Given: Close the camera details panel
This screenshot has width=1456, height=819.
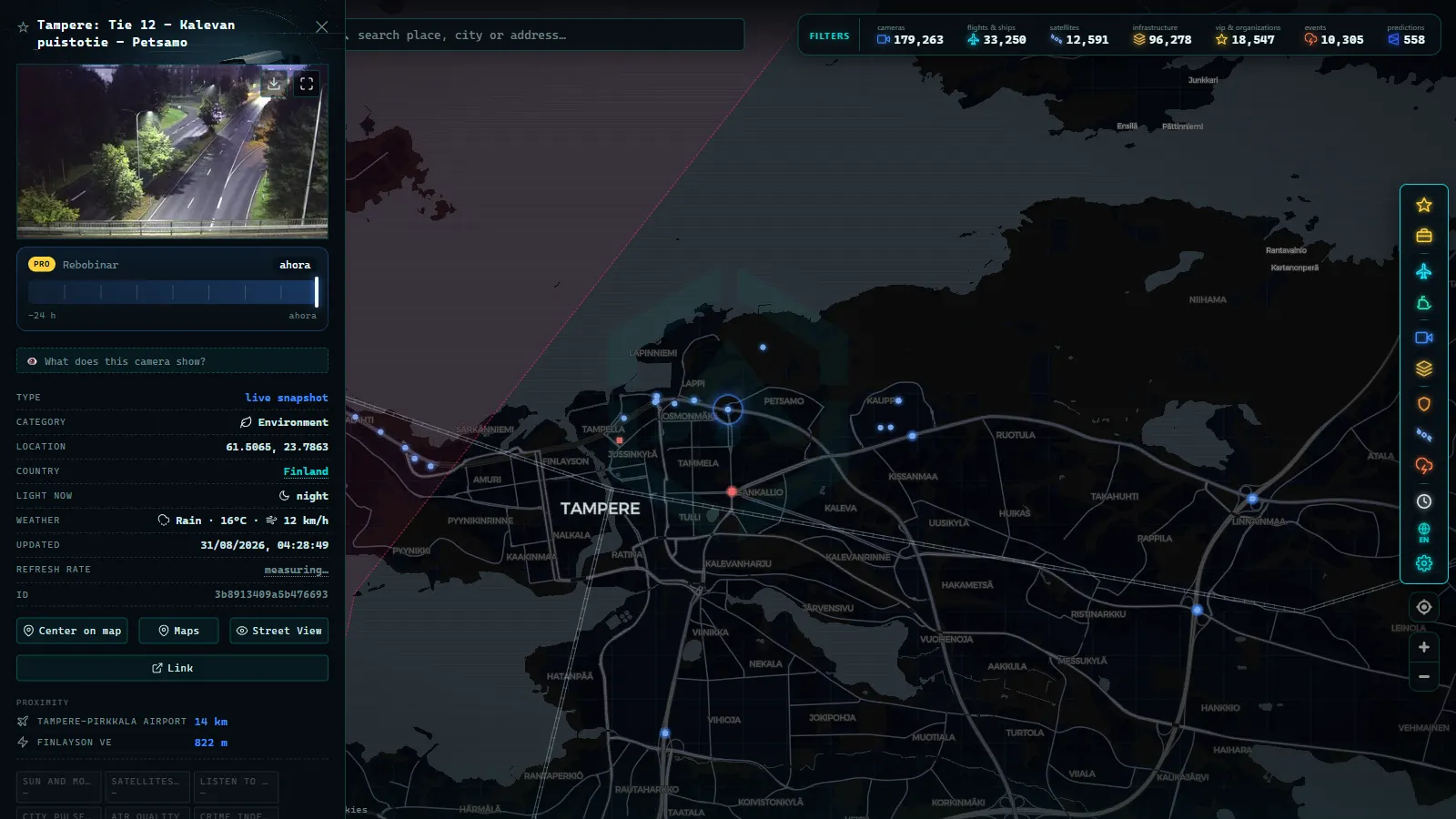Looking at the screenshot, I should click(321, 27).
